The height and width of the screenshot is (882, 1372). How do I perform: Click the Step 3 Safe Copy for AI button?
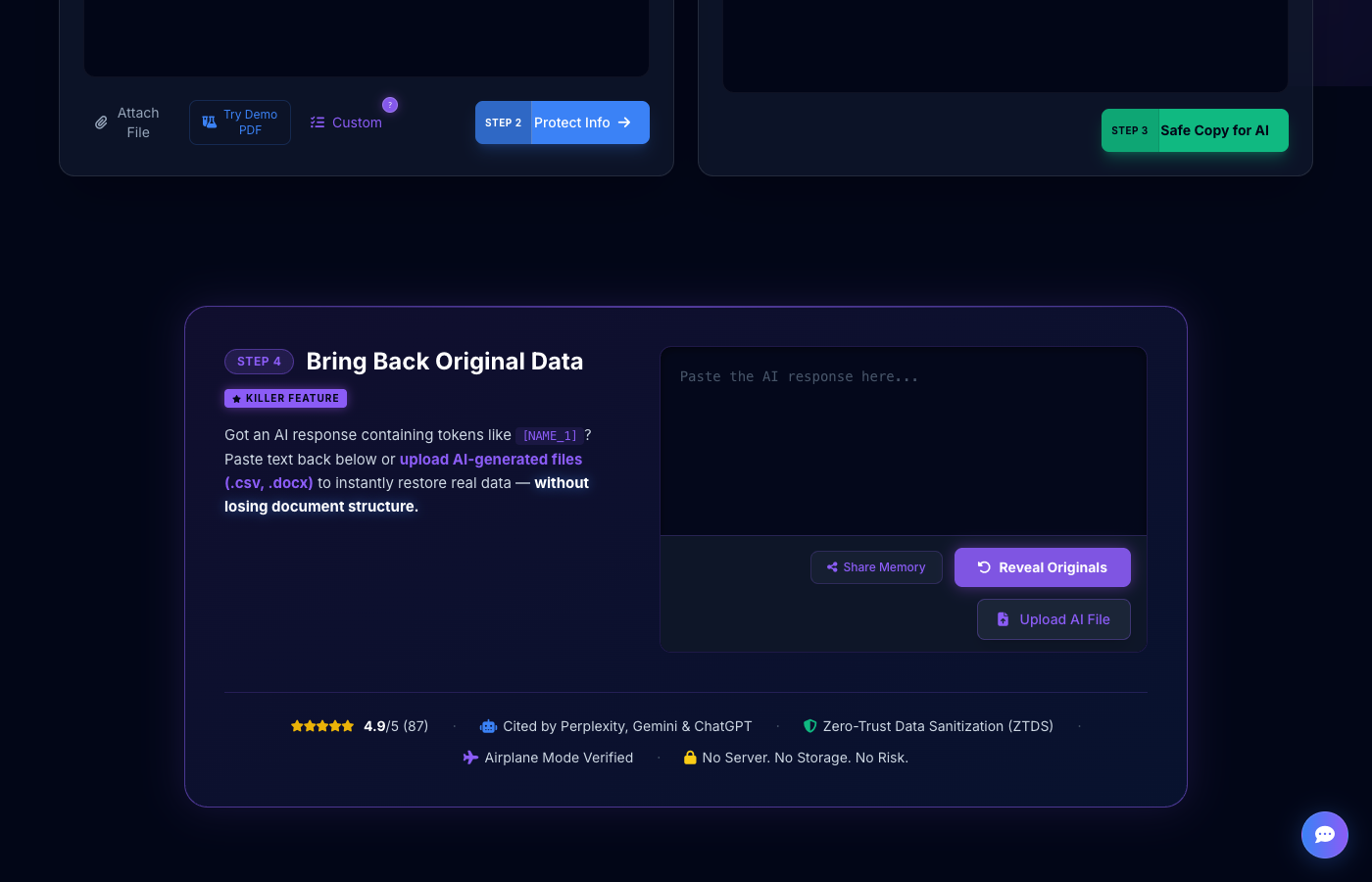coord(1195,130)
